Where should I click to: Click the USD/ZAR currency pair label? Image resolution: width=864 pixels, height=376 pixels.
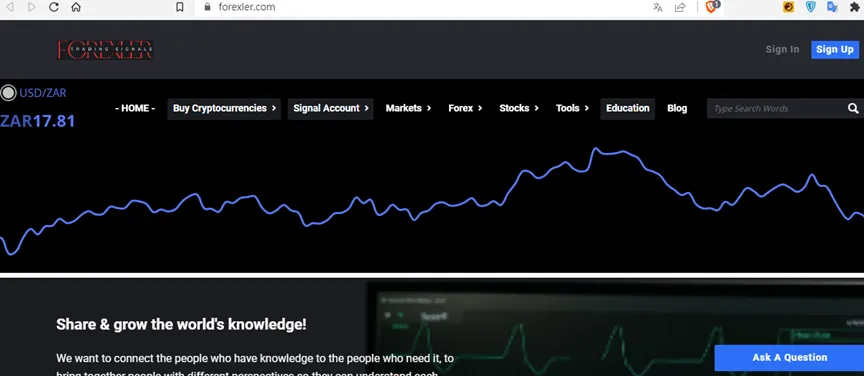(x=43, y=93)
